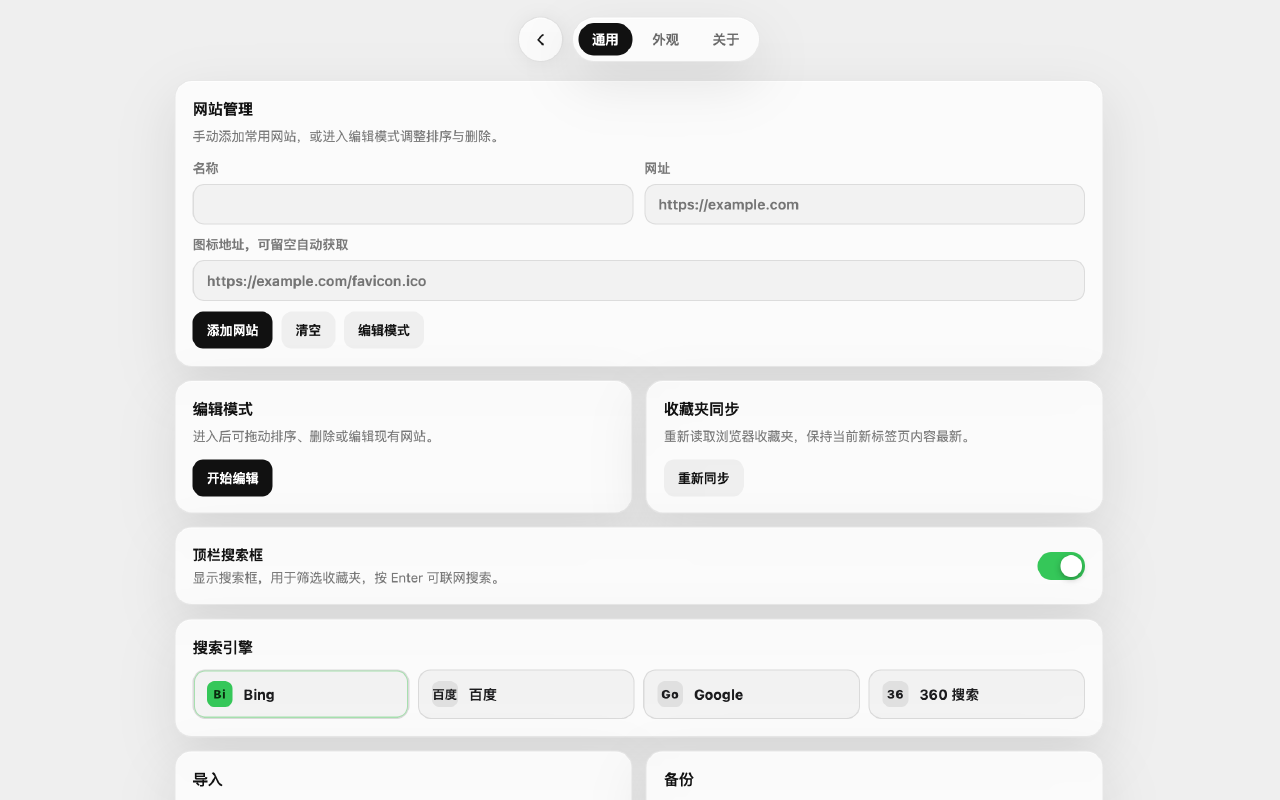1280x800 pixels.
Task: Click the 重新读取浏览器收藏夹 description text
Action: point(818,436)
